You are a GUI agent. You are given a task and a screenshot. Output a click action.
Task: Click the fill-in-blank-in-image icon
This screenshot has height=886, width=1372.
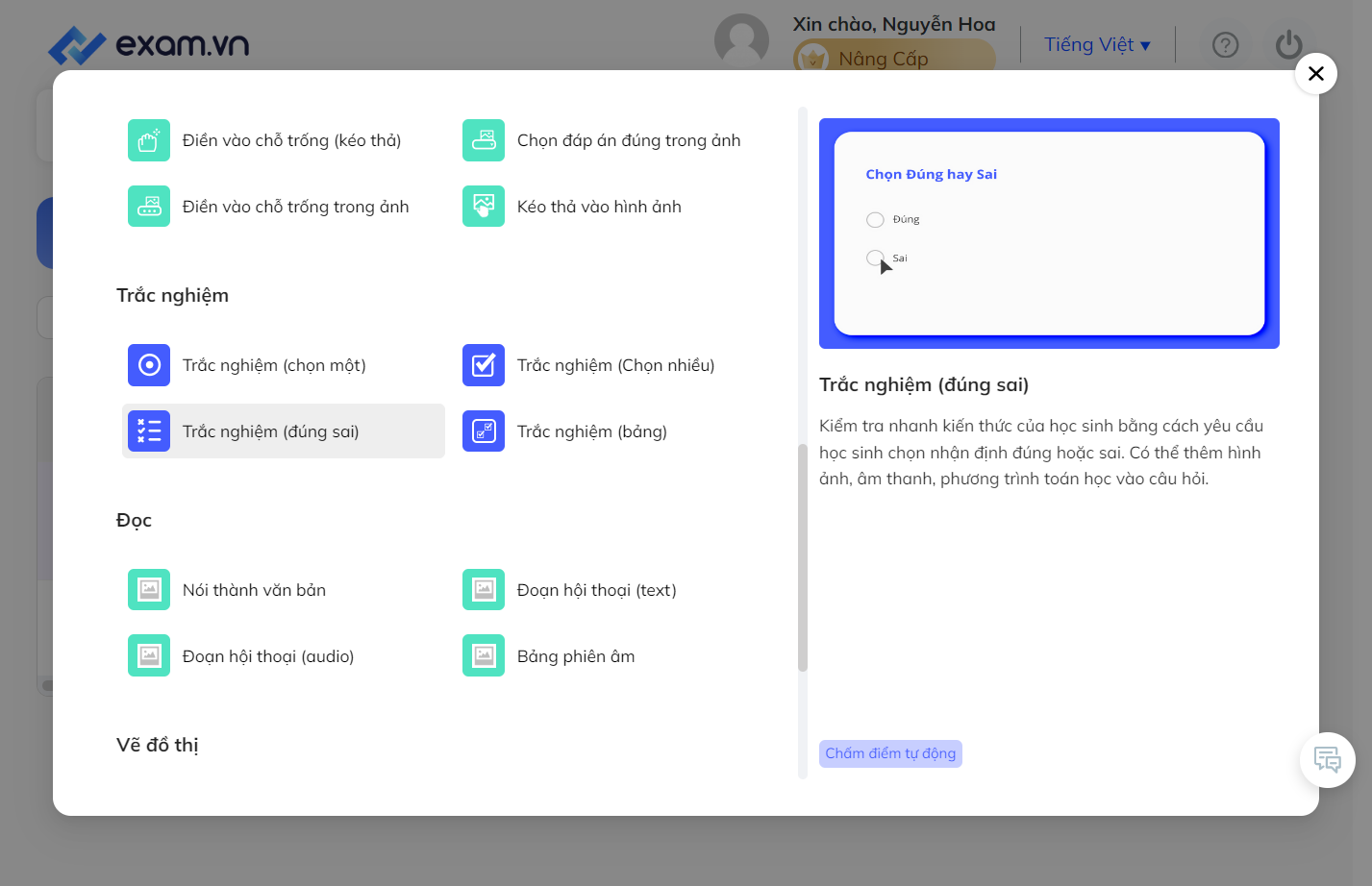pyautogui.click(x=149, y=206)
